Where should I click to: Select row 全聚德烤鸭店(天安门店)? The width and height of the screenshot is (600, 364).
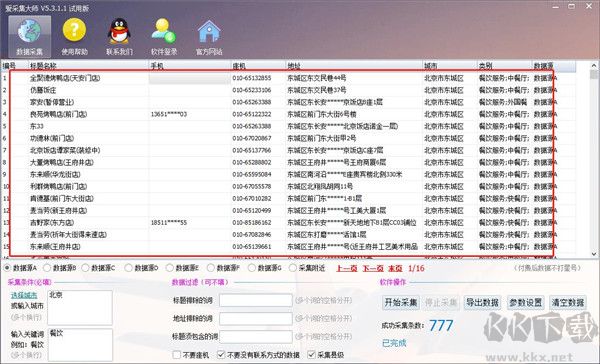(65, 78)
